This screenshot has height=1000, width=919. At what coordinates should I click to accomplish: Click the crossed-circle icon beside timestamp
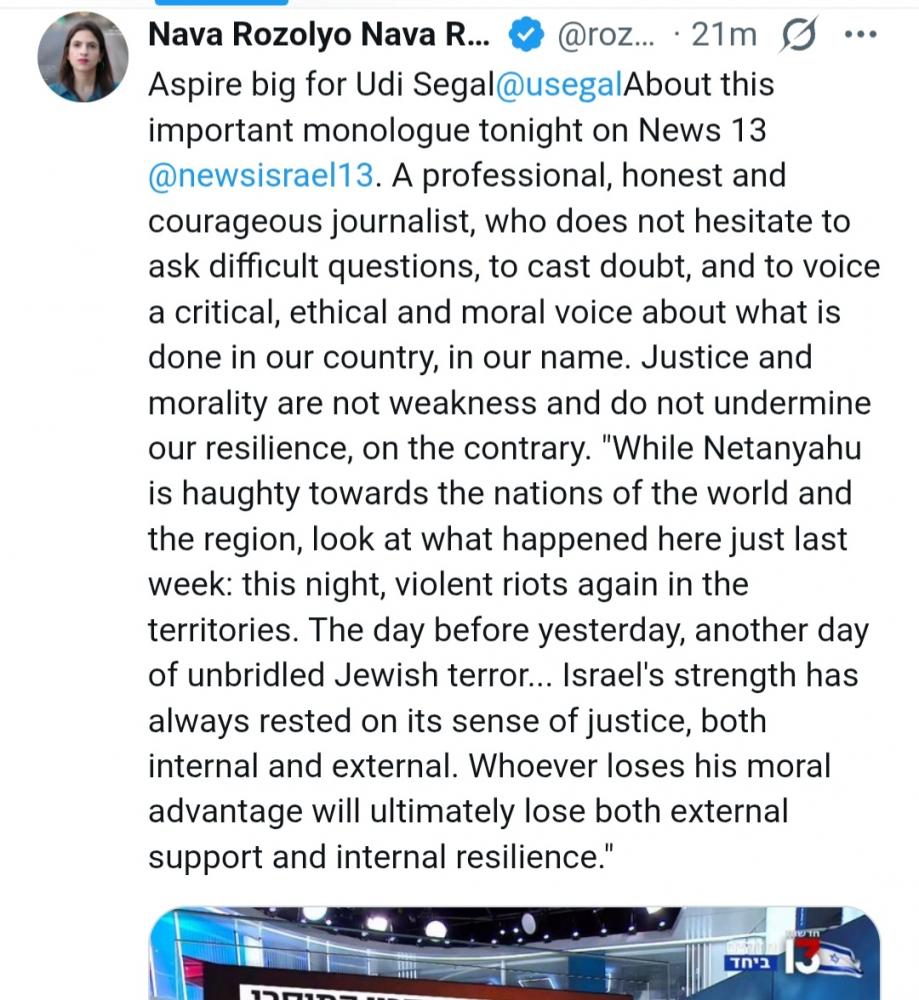coord(794,36)
